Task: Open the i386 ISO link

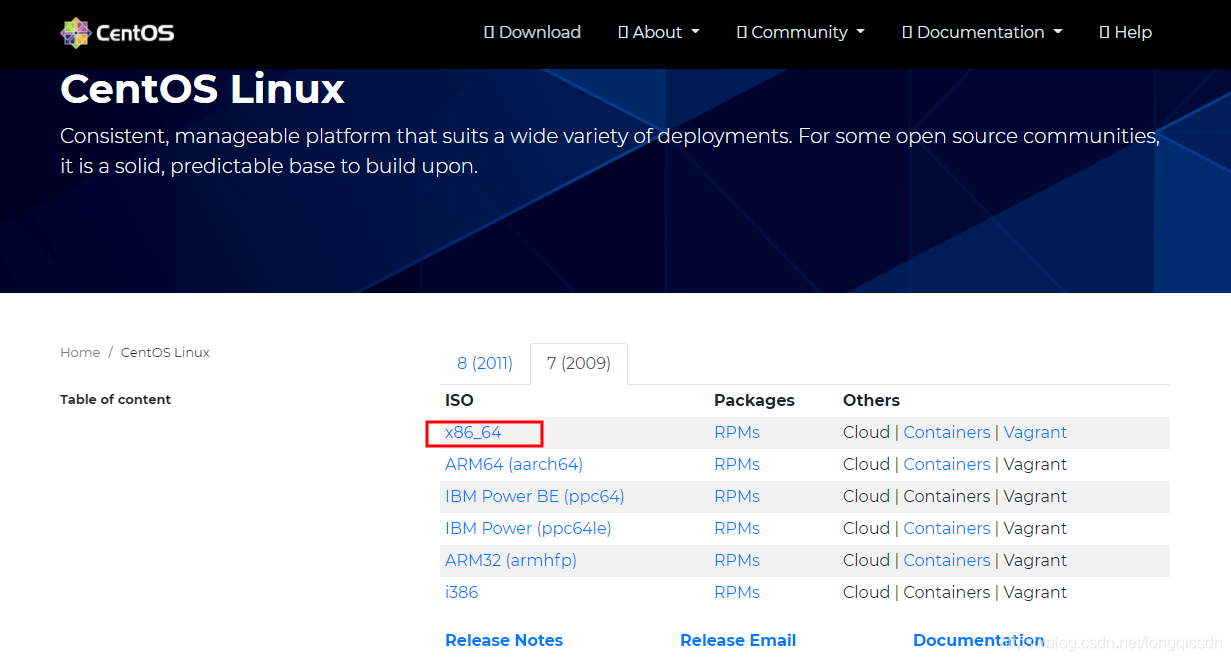Action: [462, 592]
